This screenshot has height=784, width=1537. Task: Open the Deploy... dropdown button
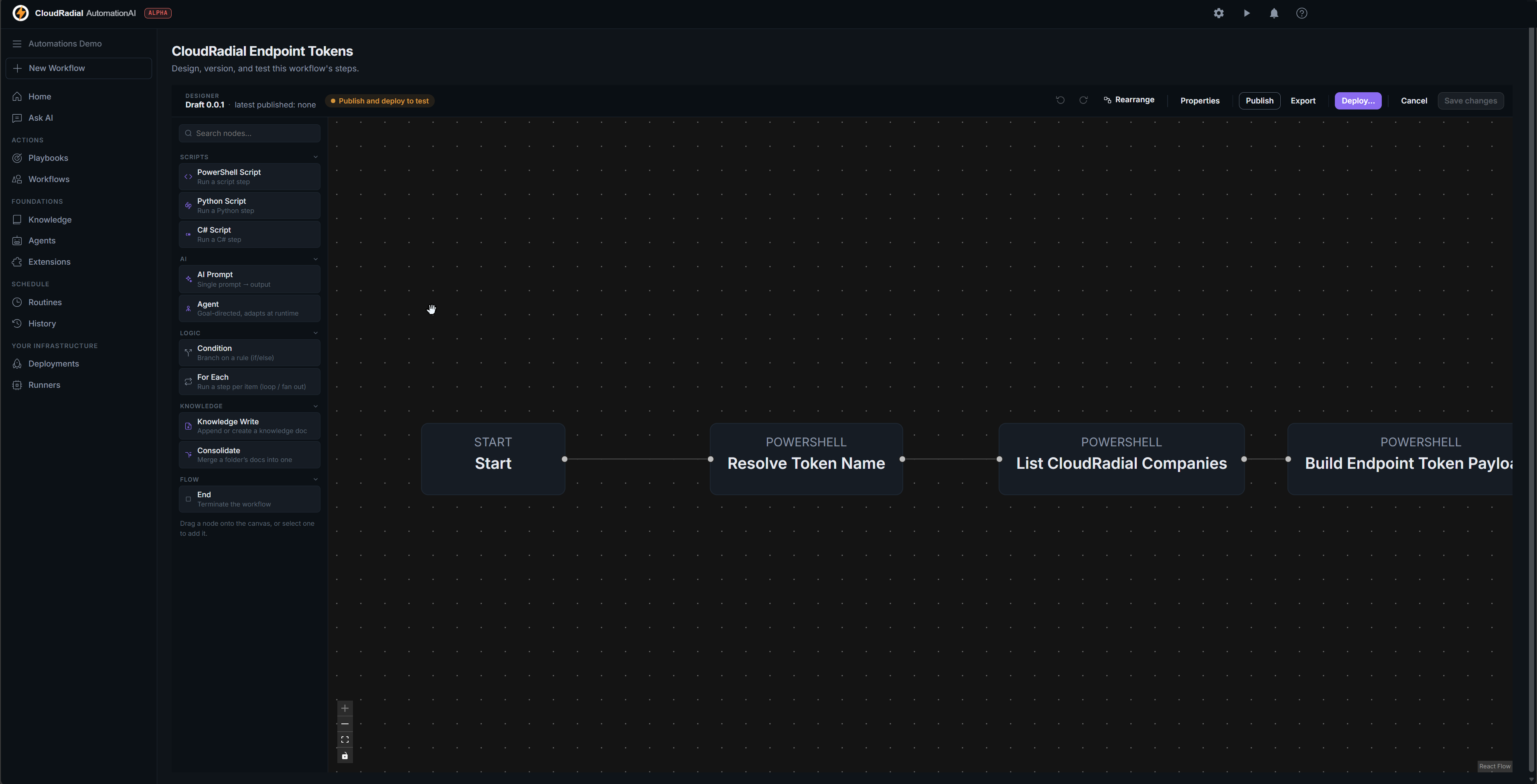click(1358, 101)
